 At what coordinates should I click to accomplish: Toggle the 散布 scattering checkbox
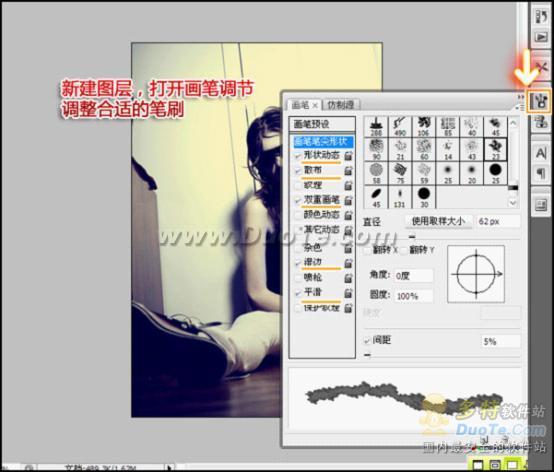click(298, 171)
